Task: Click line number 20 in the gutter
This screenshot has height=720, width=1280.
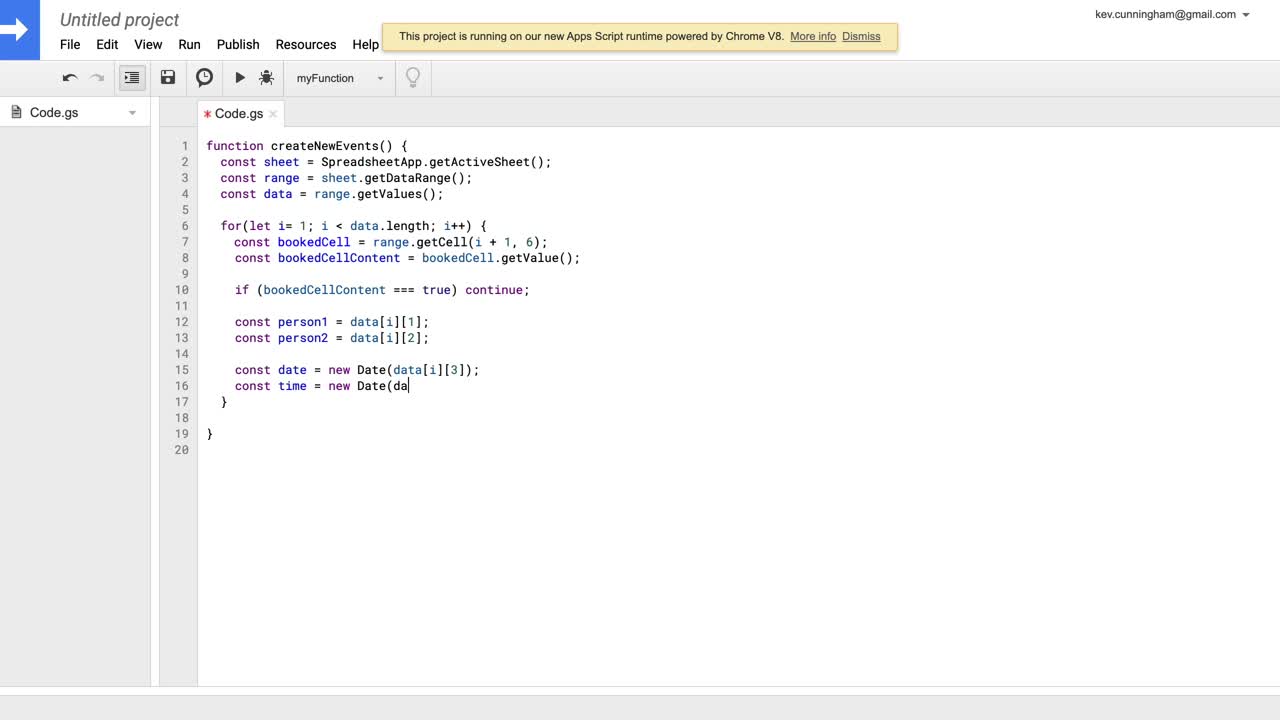Action: [181, 450]
